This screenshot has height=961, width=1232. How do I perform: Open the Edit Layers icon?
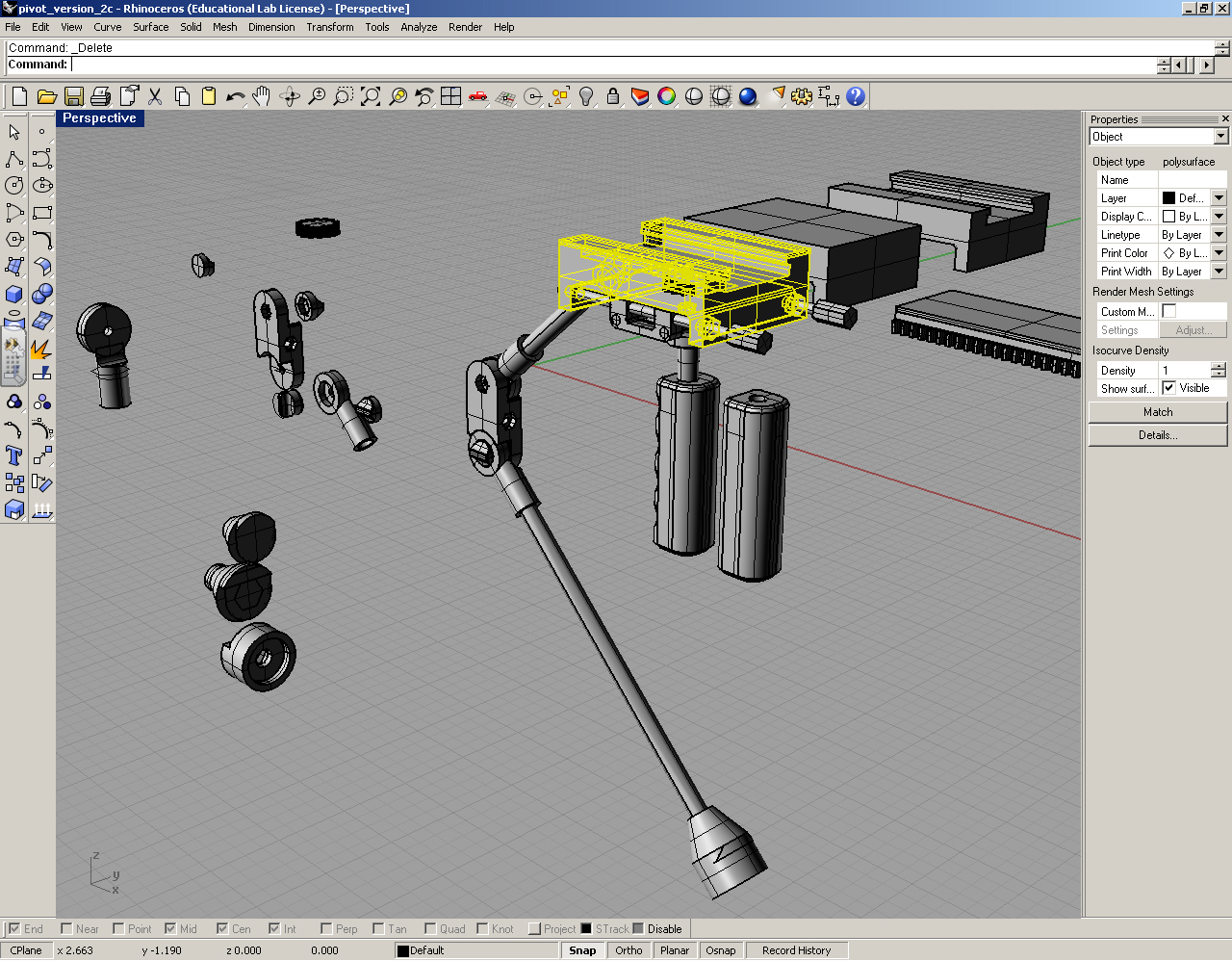(x=640, y=96)
